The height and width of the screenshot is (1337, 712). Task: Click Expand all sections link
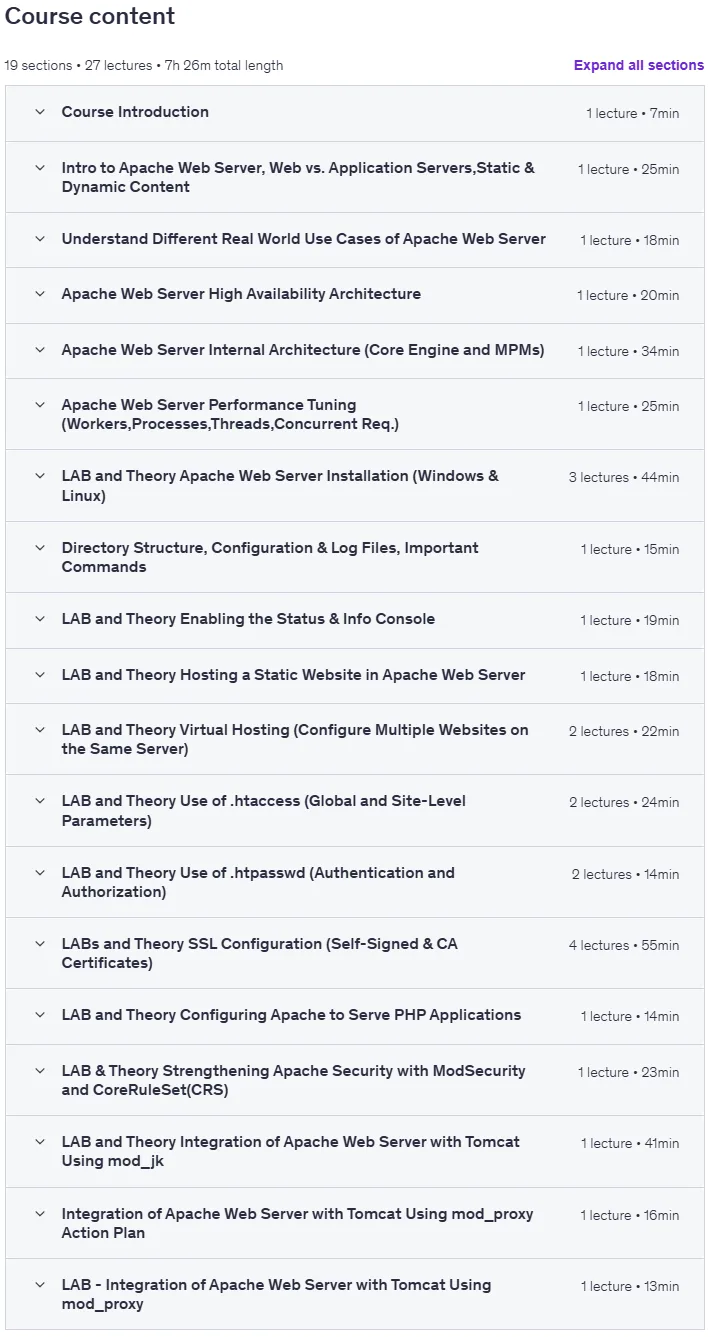pos(639,65)
